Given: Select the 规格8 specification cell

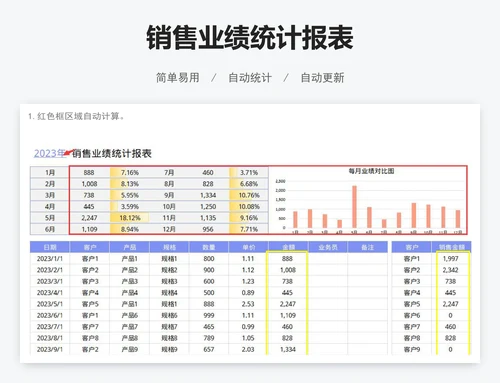Looking at the screenshot, I should (169, 338).
